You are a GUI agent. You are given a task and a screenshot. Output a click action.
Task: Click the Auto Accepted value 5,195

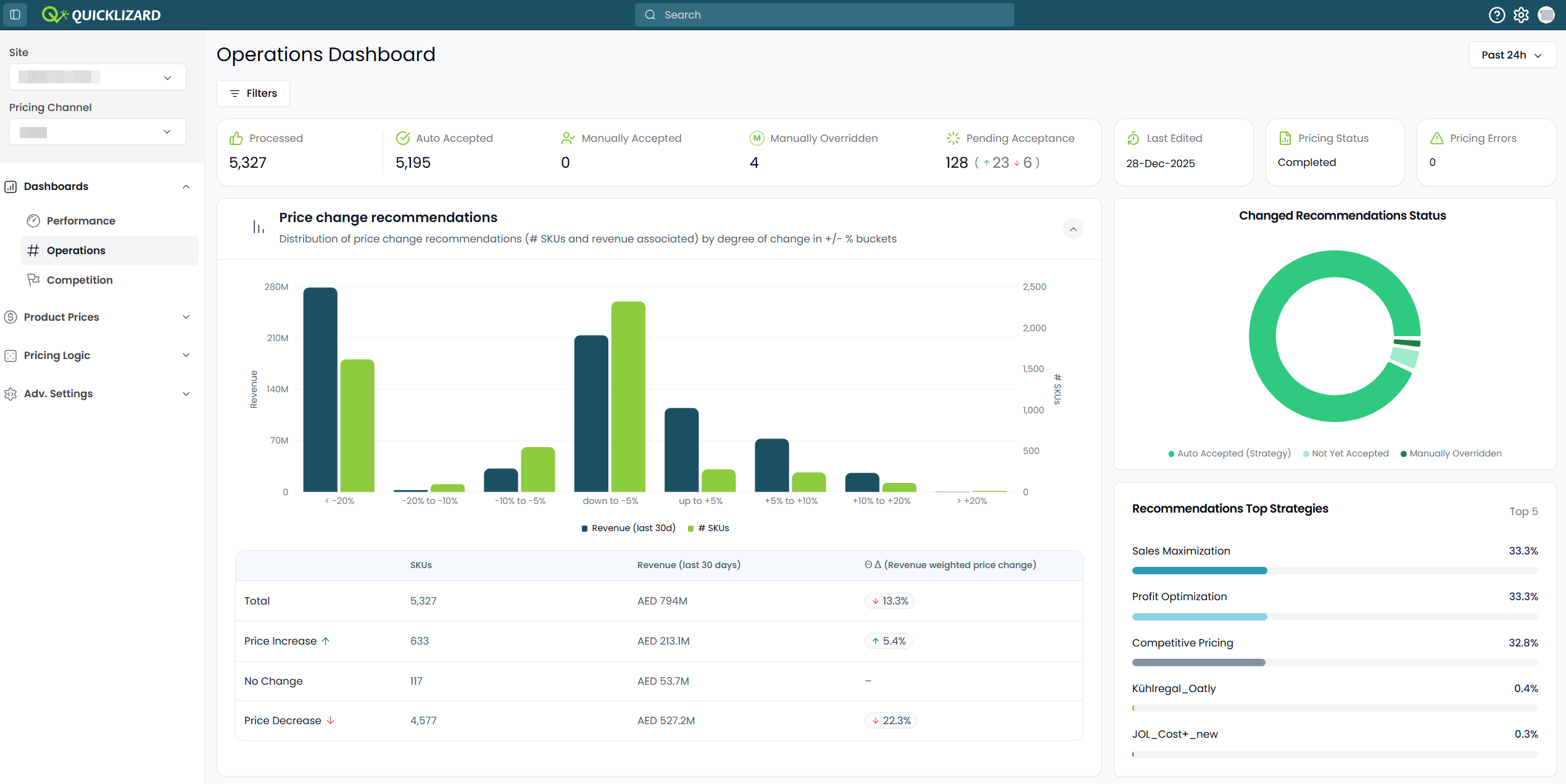(413, 162)
